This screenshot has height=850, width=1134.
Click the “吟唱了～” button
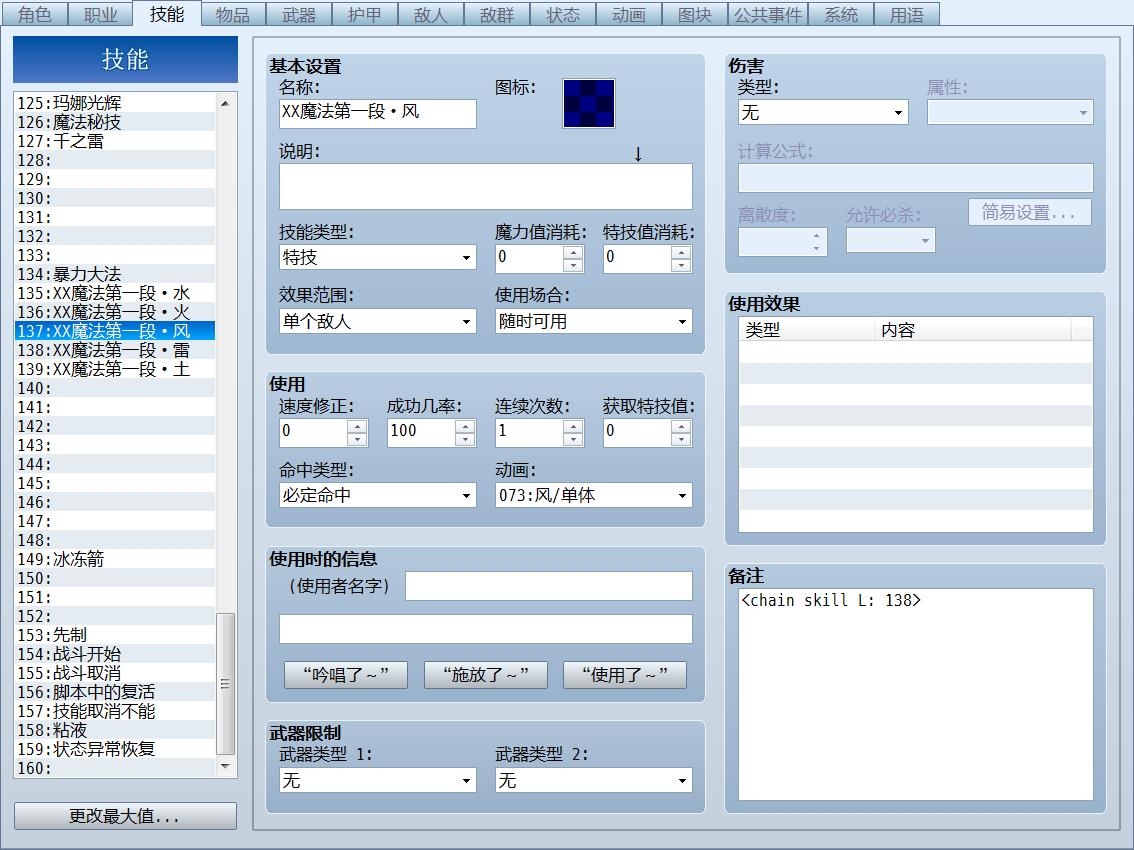(346, 675)
